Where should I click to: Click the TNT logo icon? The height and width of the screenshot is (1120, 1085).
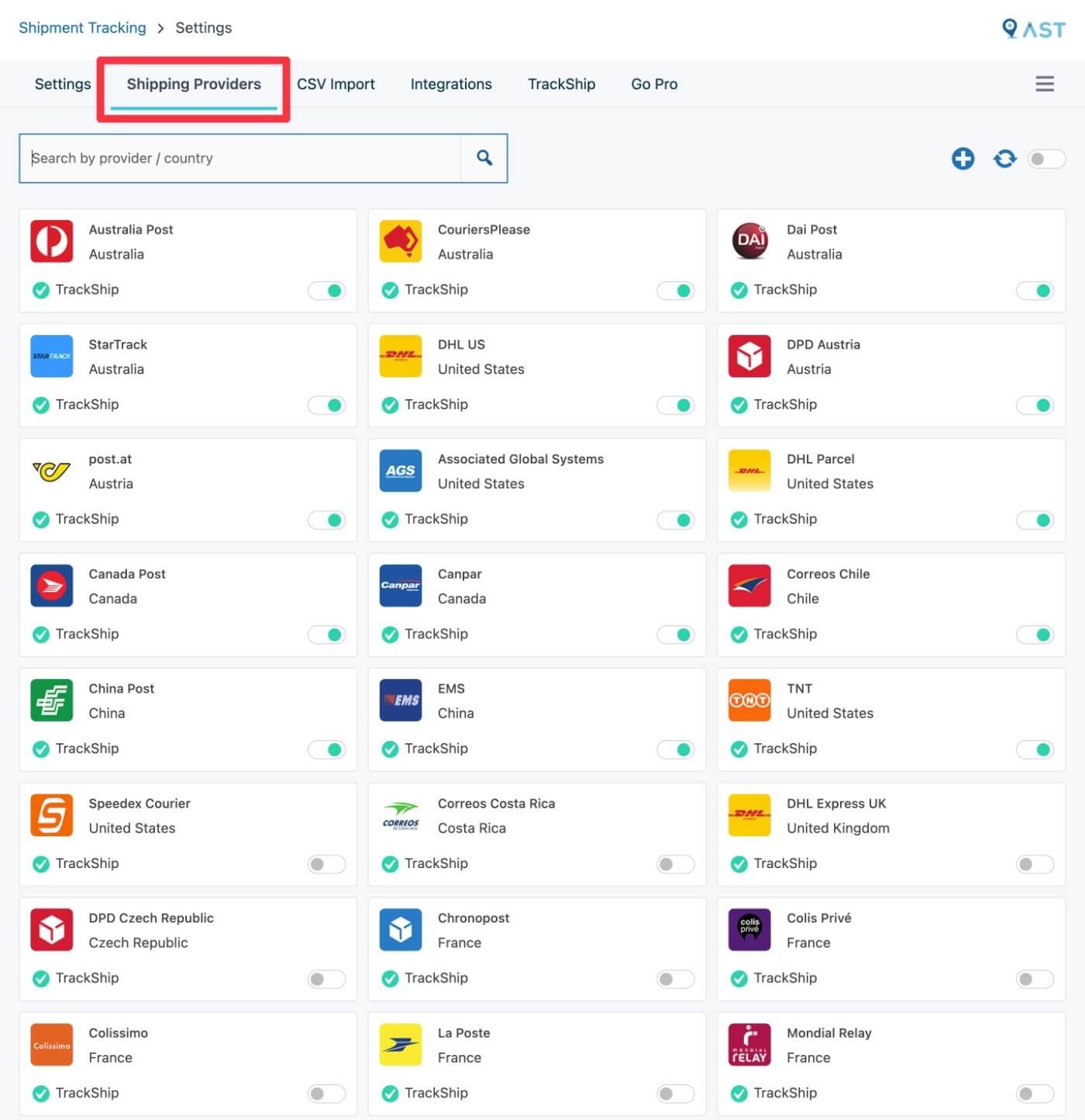749,700
